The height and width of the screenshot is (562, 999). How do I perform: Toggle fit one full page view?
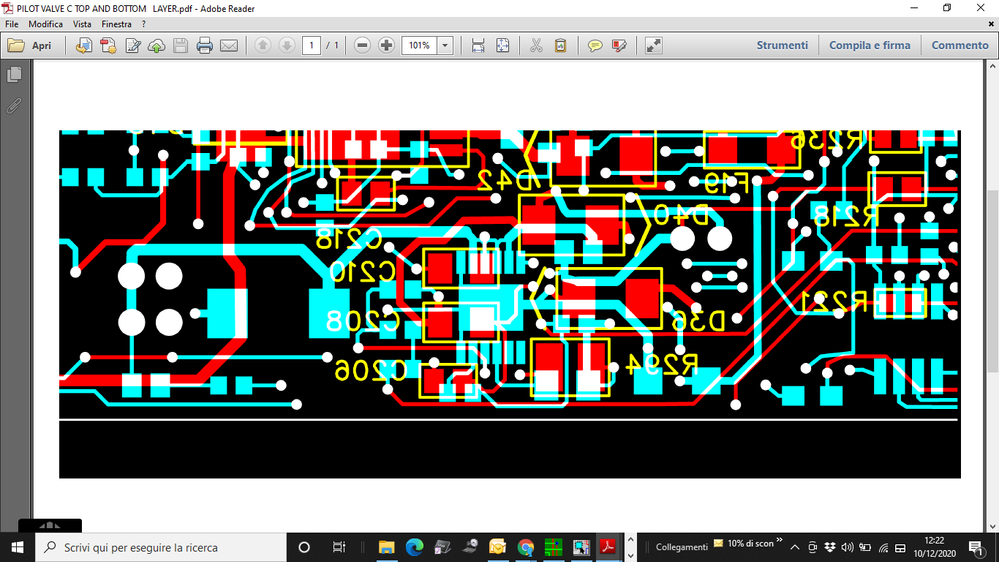coord(503,45)
